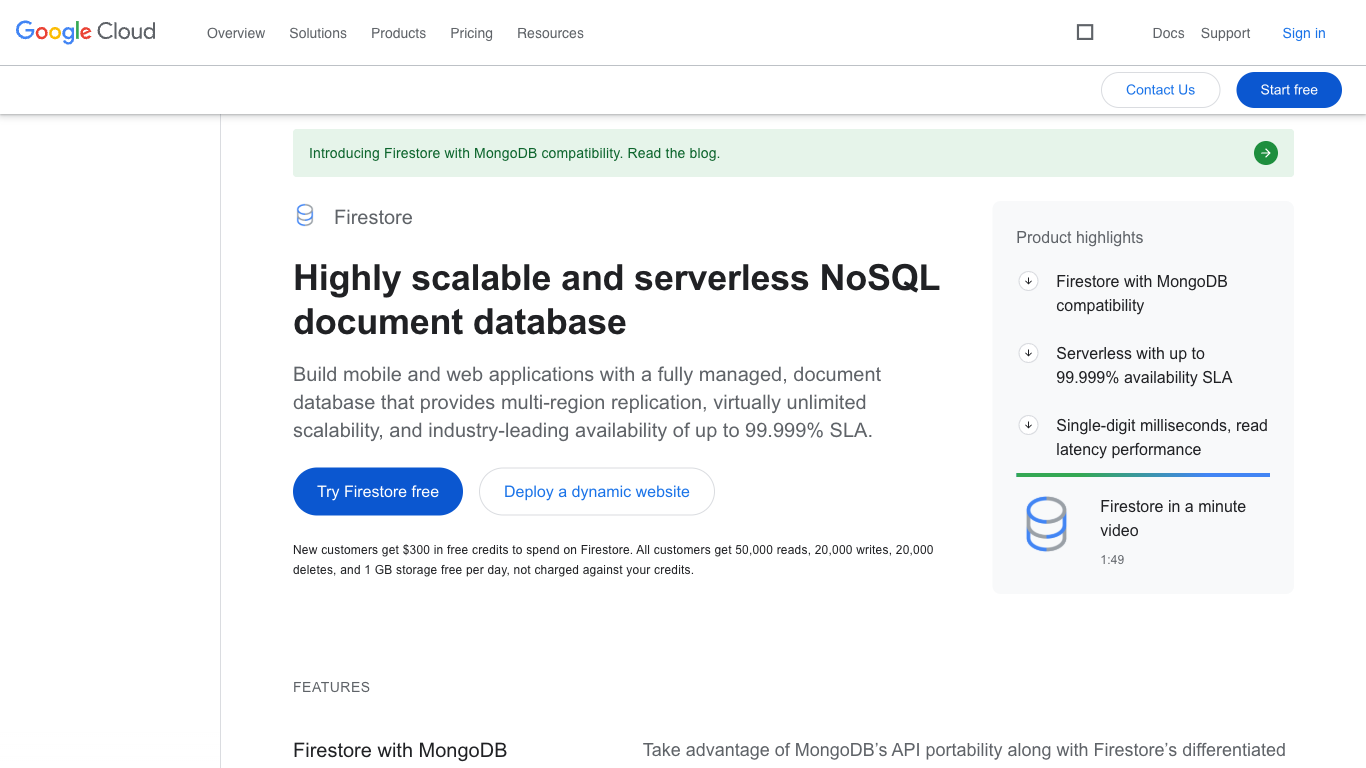Image resolution: width=1366 pixels, height=768 pixels.
Task: Open the Firestore video thumbnail icon
Action: coord(1046,524)
